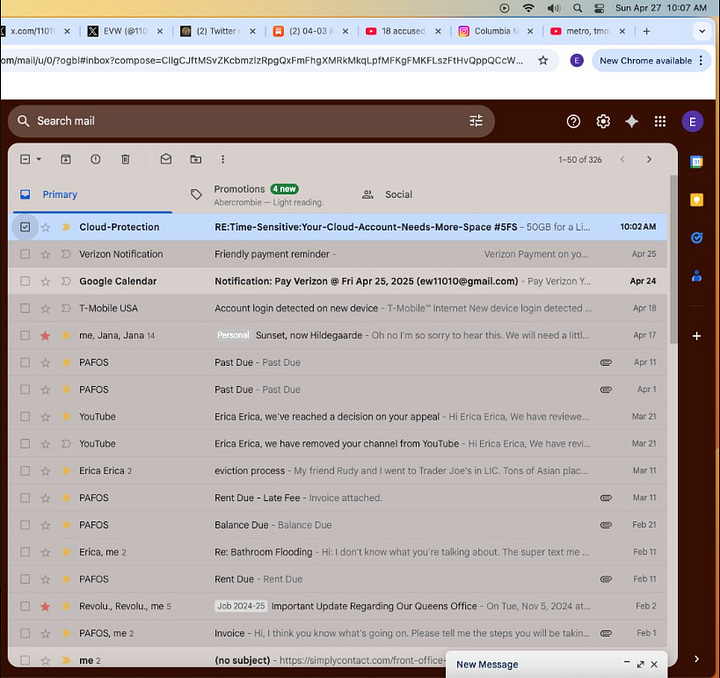
Task: Open Google Keep side panel icon
Action: click(x=697, y=200)
